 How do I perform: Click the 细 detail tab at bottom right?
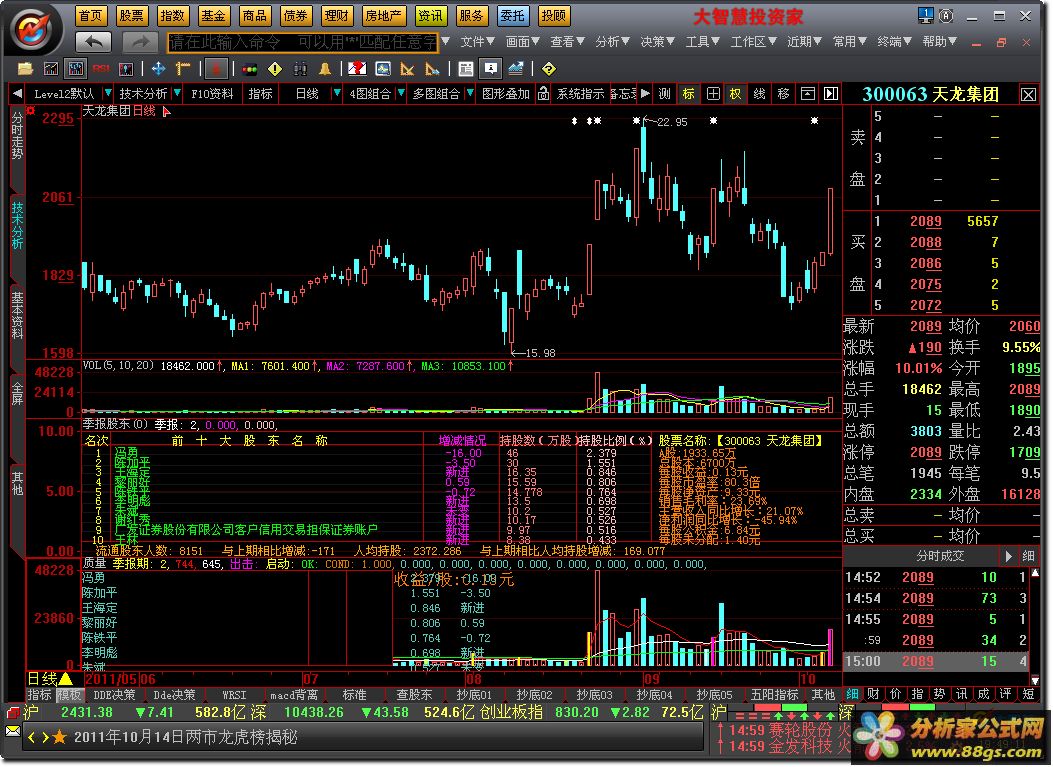click(852, 694)
